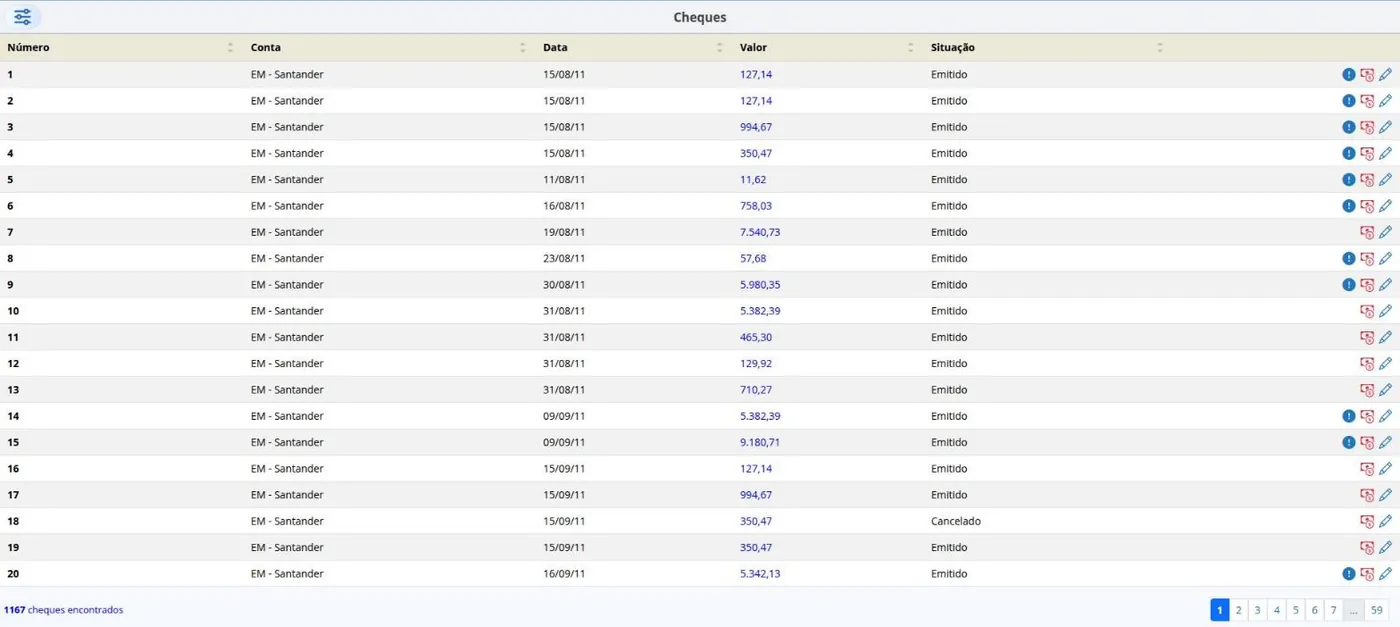The image size is (1400, 627).
Task: Click the value 5.342,13 on cheque 20
Action: pos(760,574)
